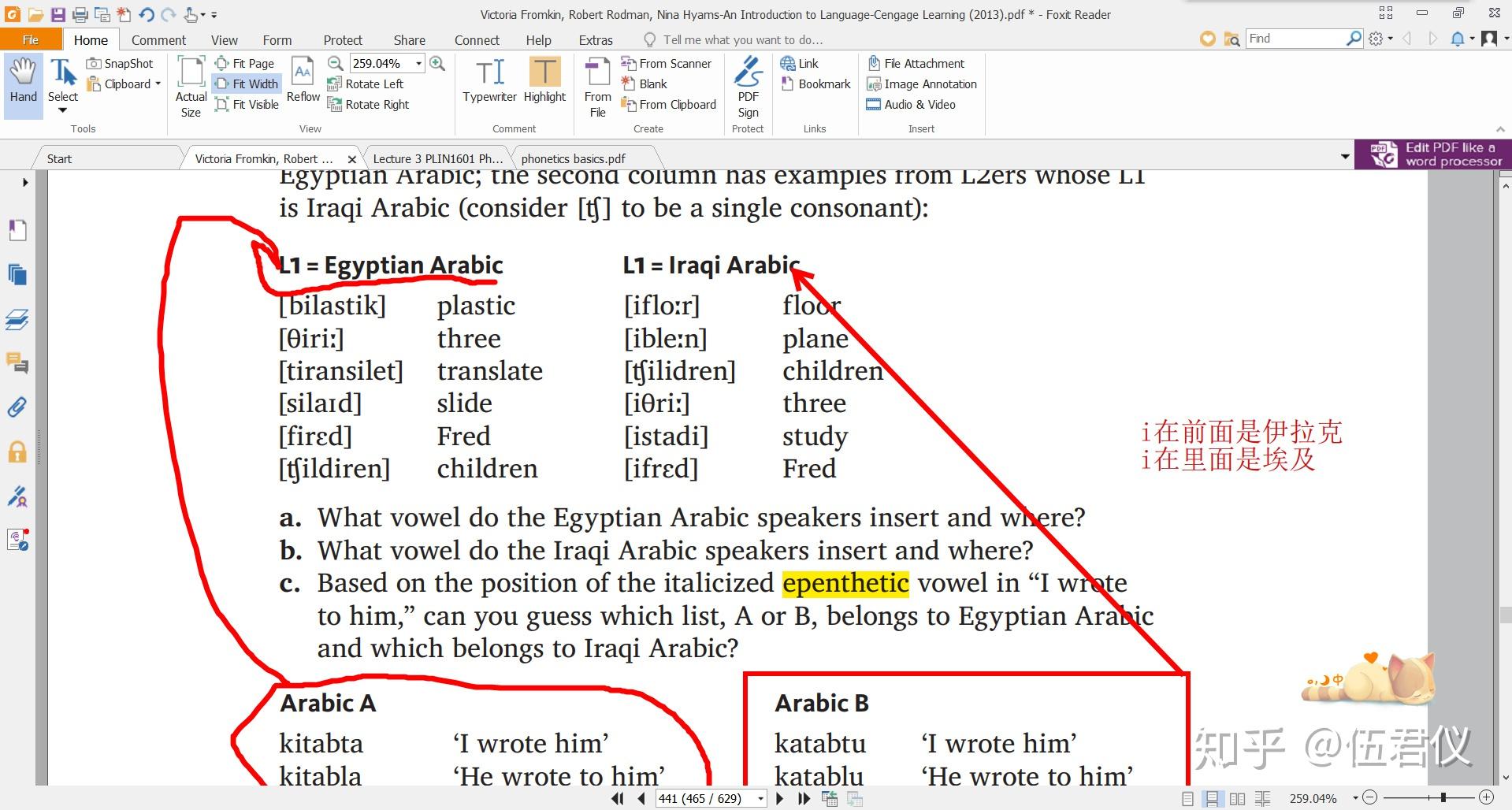Viewport: 1512px width, 810px height.
Task: Open a file using the folder icon
Action: (x=35, y=14)
